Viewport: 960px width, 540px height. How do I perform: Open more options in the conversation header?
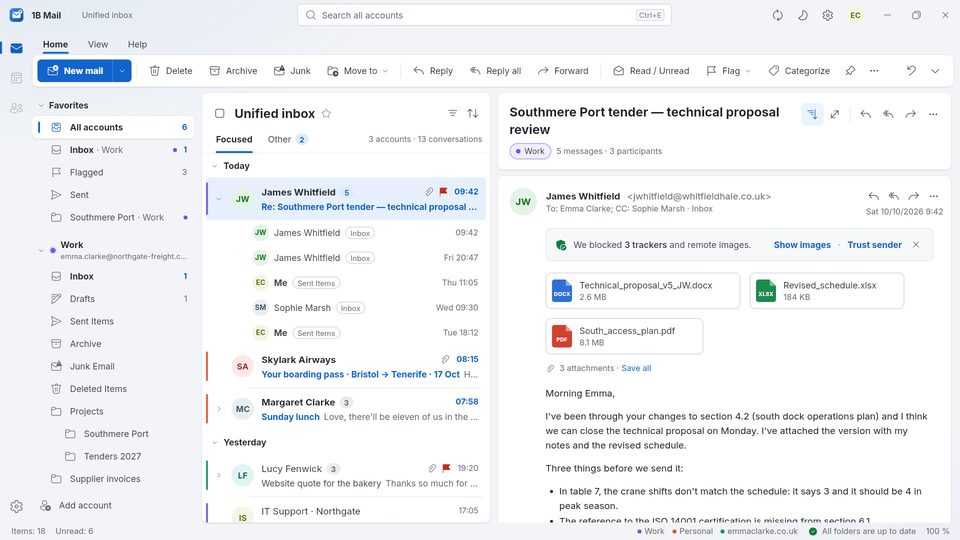933,114
